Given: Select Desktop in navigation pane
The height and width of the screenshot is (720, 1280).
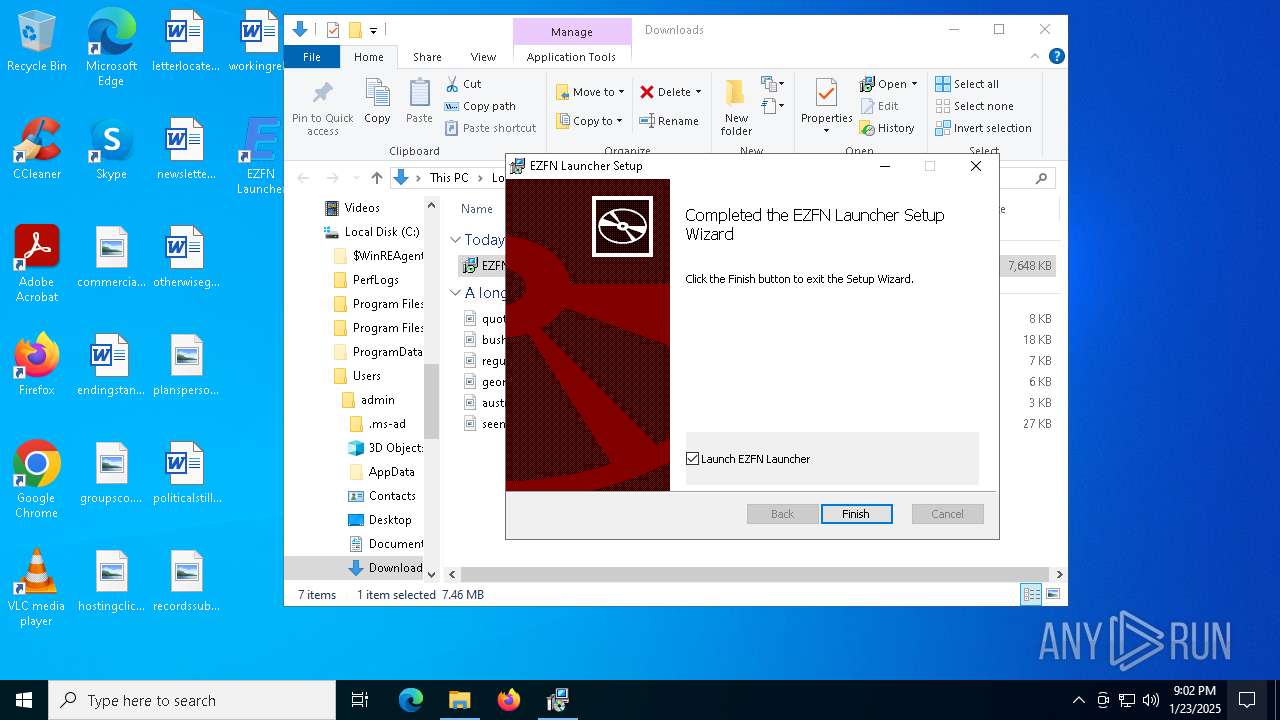Looking at the screenshot, I should point(389,520).
